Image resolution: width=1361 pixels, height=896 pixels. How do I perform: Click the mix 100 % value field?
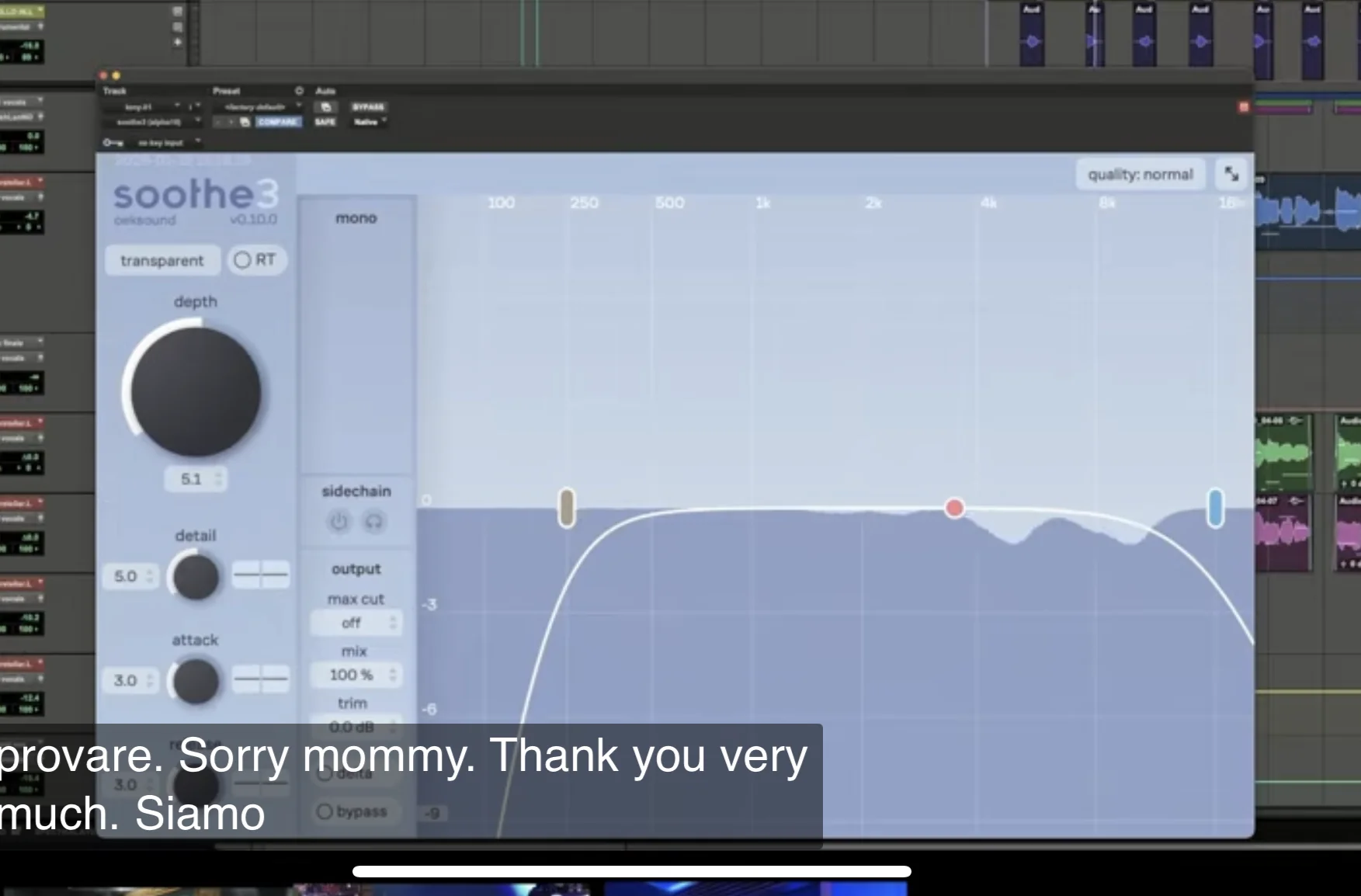tap(356, 675)
